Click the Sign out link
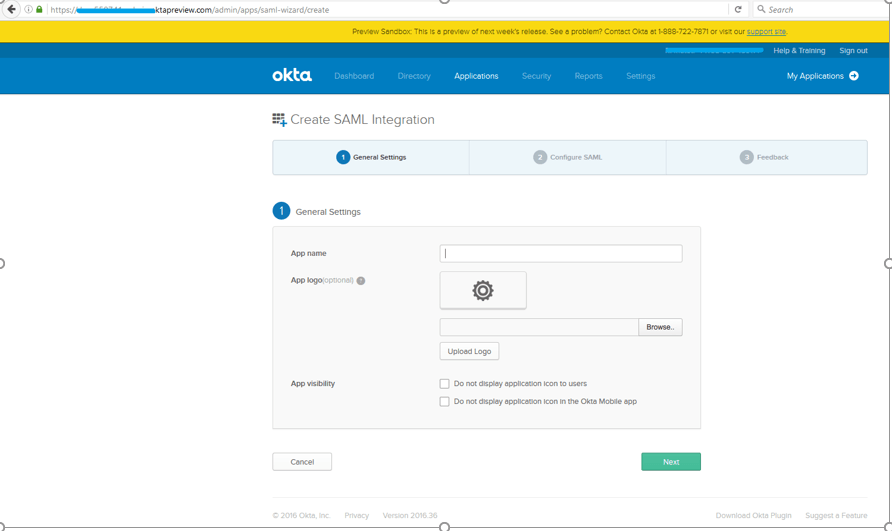Image resolution: width=892 pixels, height=531 pixels. (853, 50)
